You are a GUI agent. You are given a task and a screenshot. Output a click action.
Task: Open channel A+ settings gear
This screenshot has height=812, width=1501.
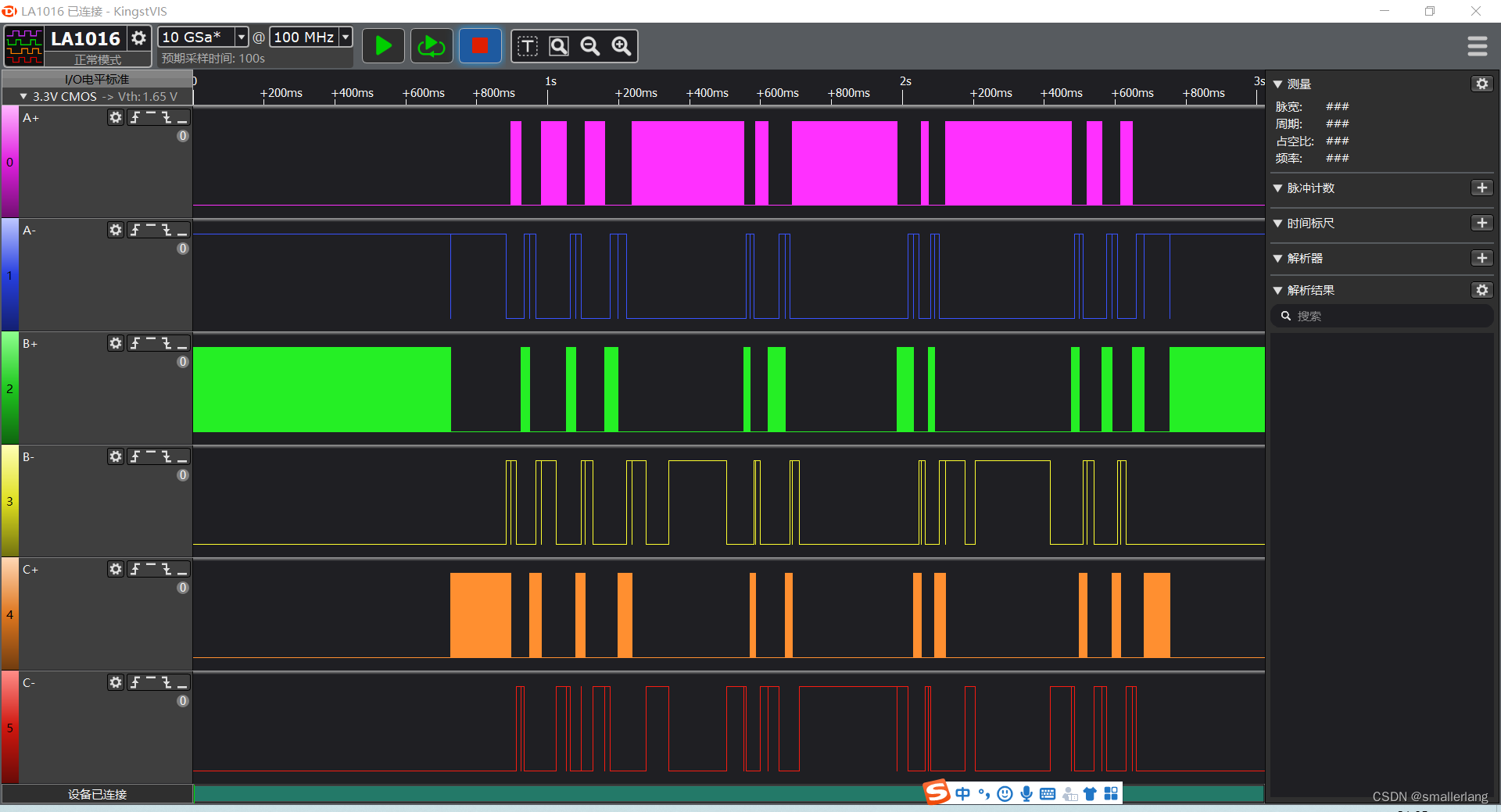[x=116, y=117]
